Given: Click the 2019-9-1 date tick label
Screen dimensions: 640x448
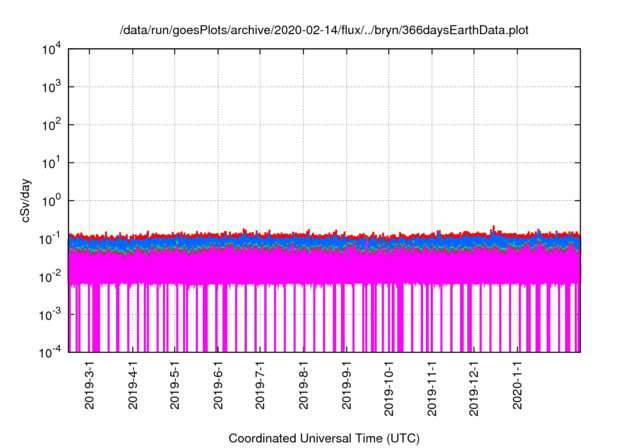Looking at the screenshot, I should click(x=347, y=384).
